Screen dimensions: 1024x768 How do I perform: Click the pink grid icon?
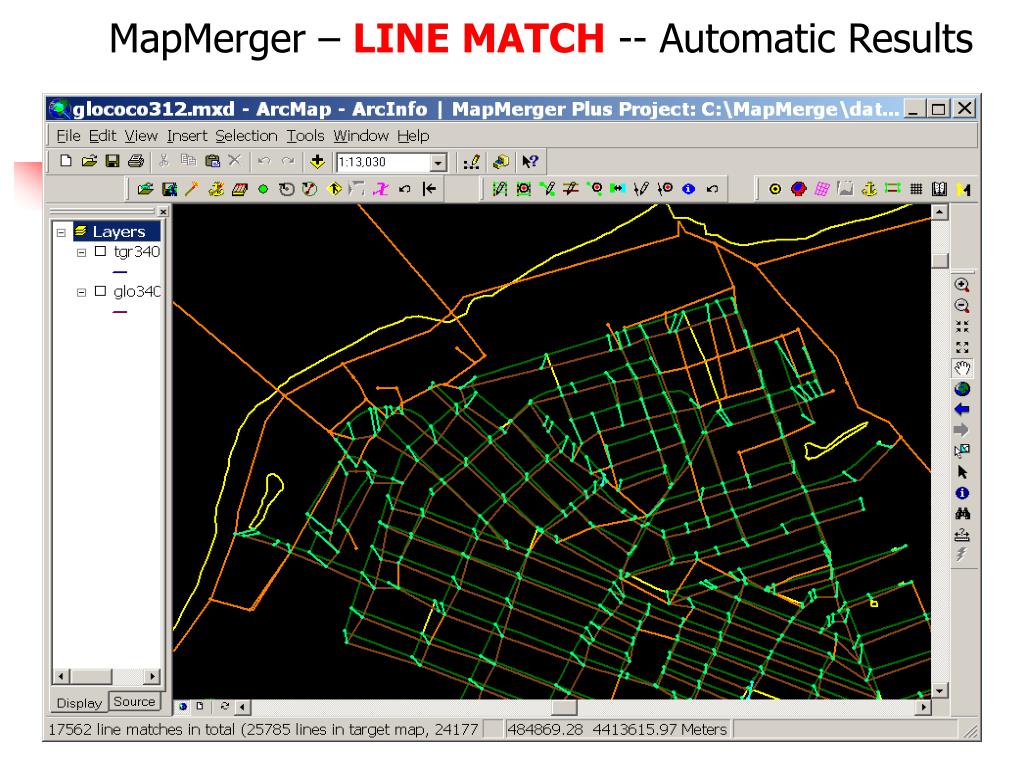(822, 189)
